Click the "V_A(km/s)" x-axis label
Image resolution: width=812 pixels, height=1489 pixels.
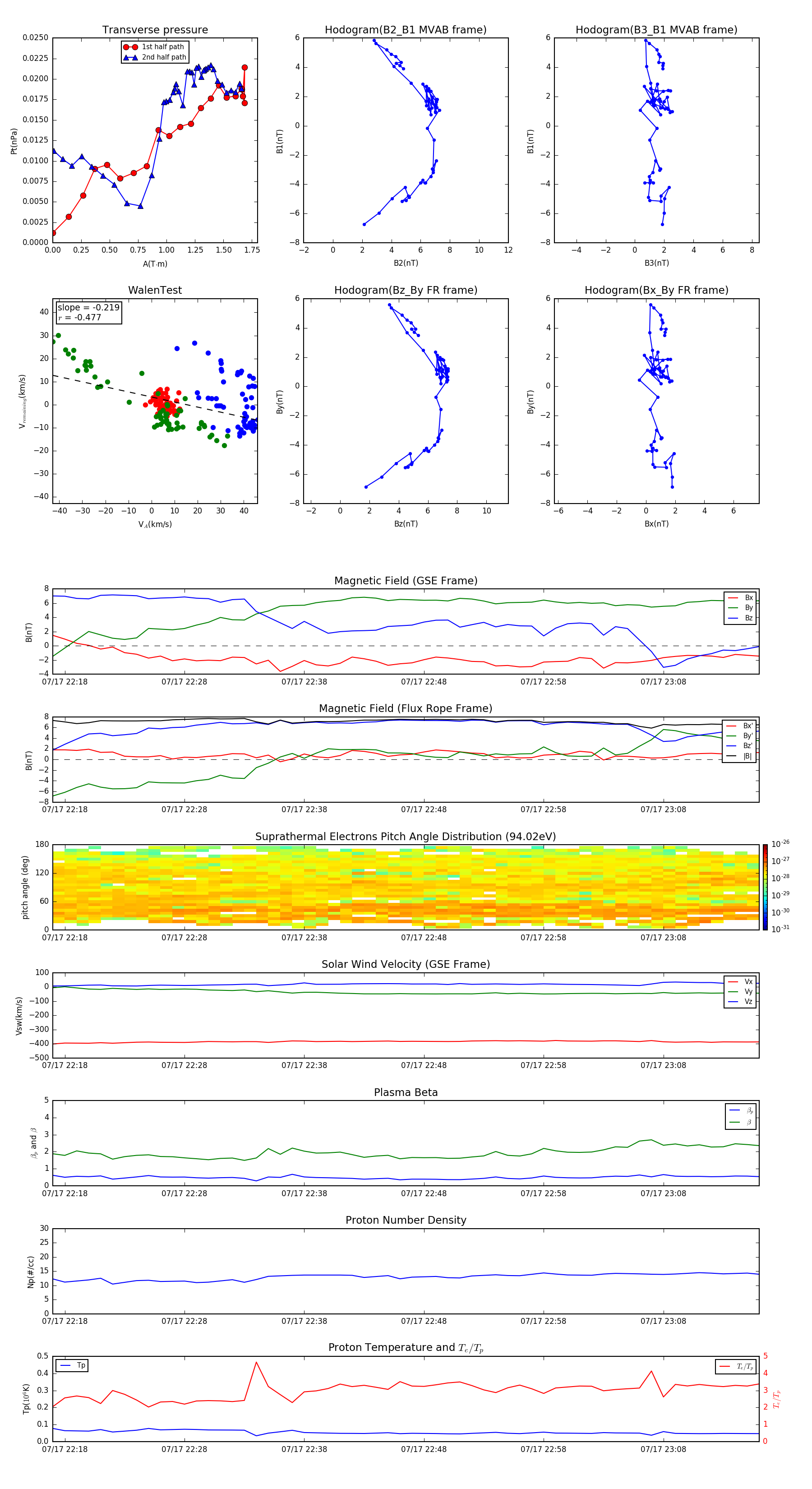pyautogui.click(x=155, y=524)
